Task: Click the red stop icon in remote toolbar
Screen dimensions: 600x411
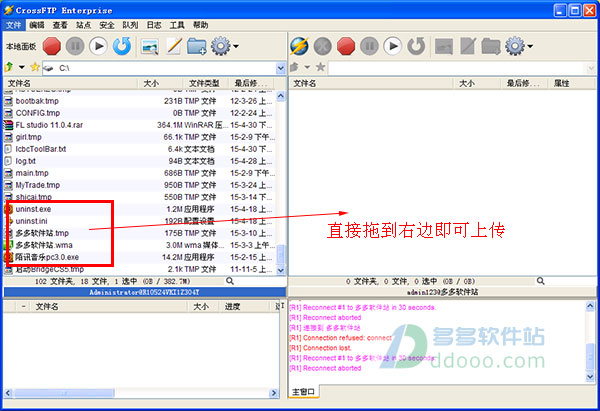Action: tap(346, 46)
